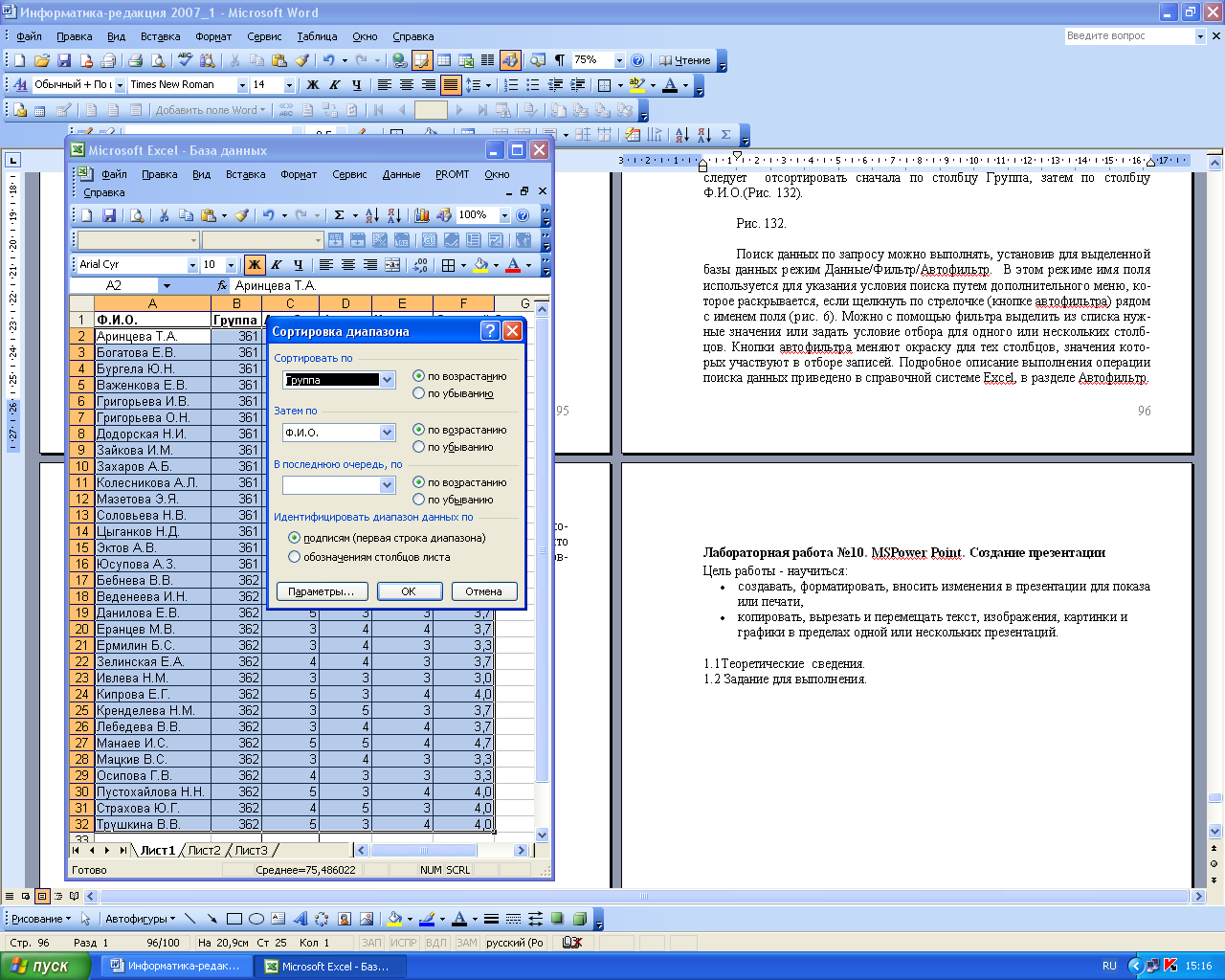This screenshot has height=980, width=1225.
Task: Open Word Таблица menu
Action: pyautogui.click(x=317, y=36)
